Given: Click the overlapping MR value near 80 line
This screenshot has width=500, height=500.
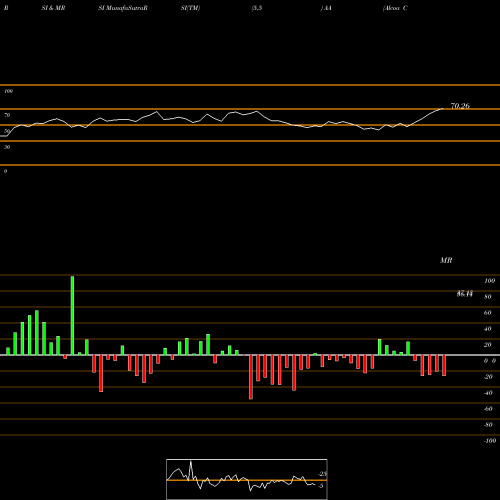Looking at the screenshot, I should [465, 294].
